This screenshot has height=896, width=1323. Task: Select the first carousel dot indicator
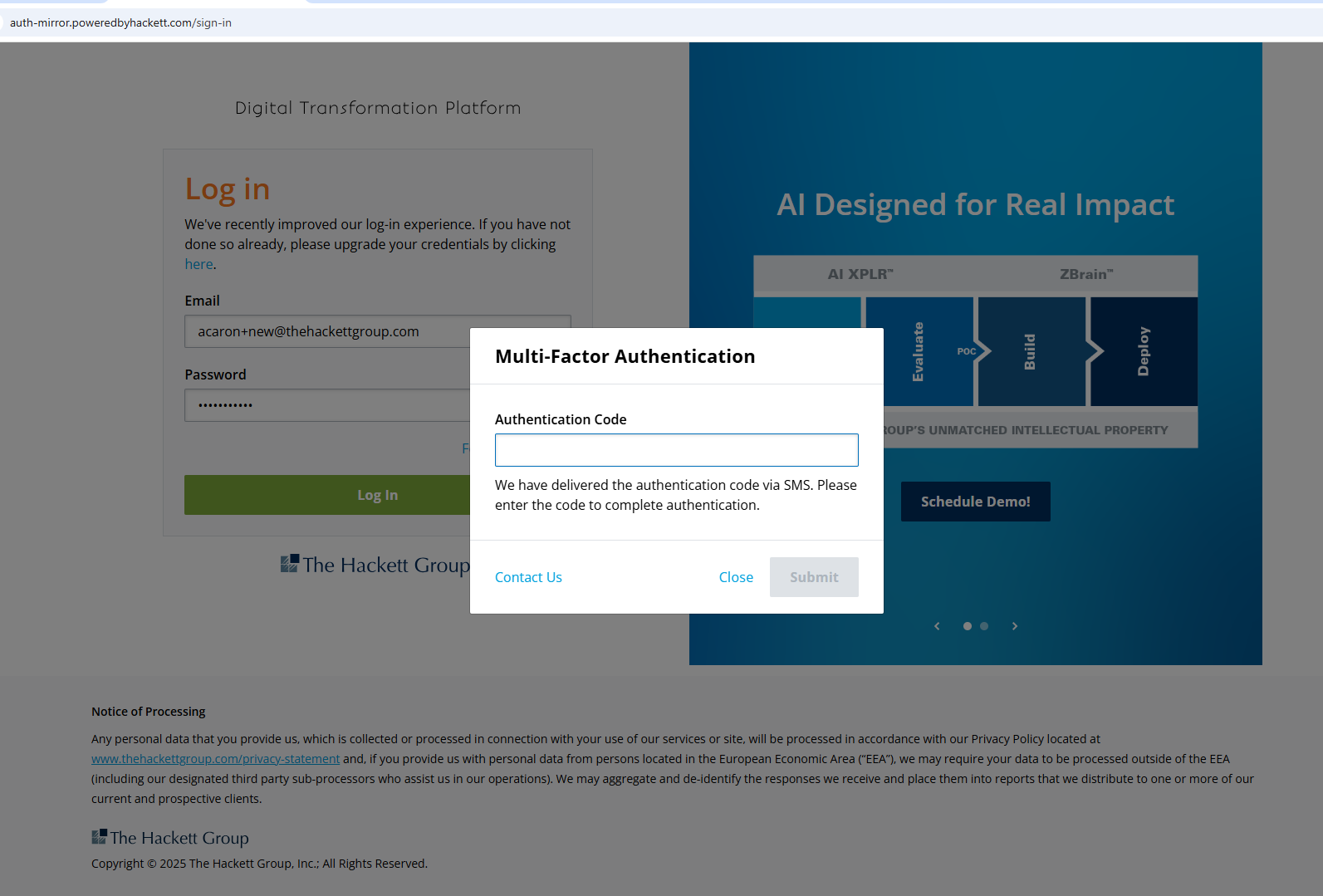[x=967, y=626]
